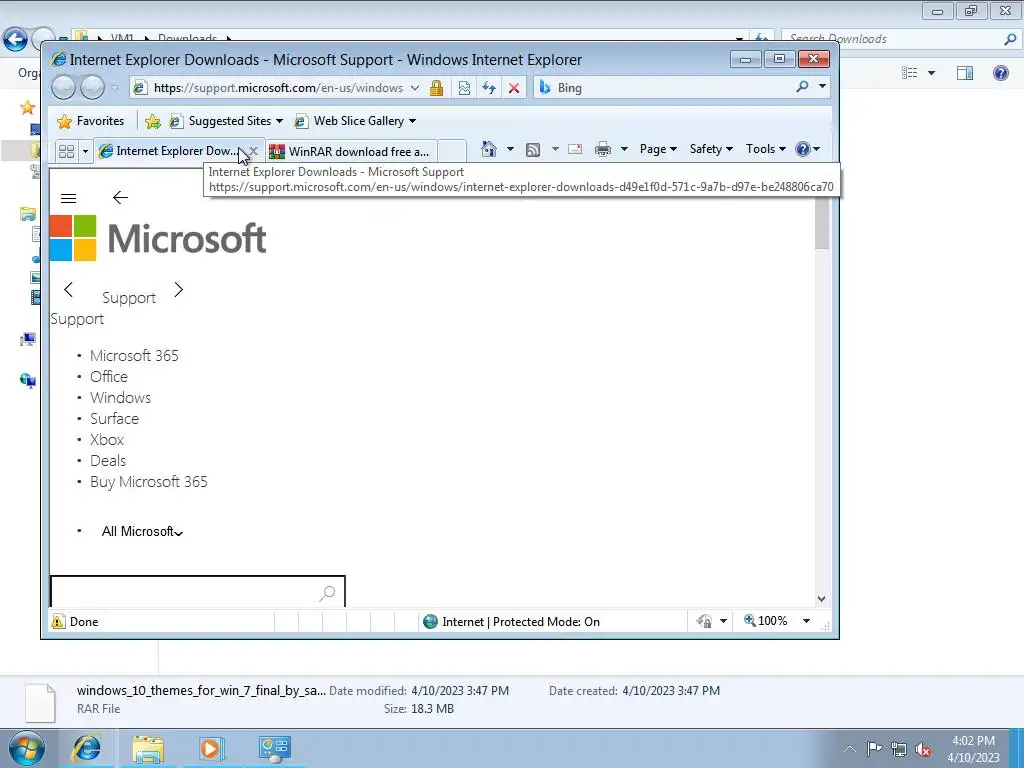Click Windows Media Player taskbar icon

[210, 749]
